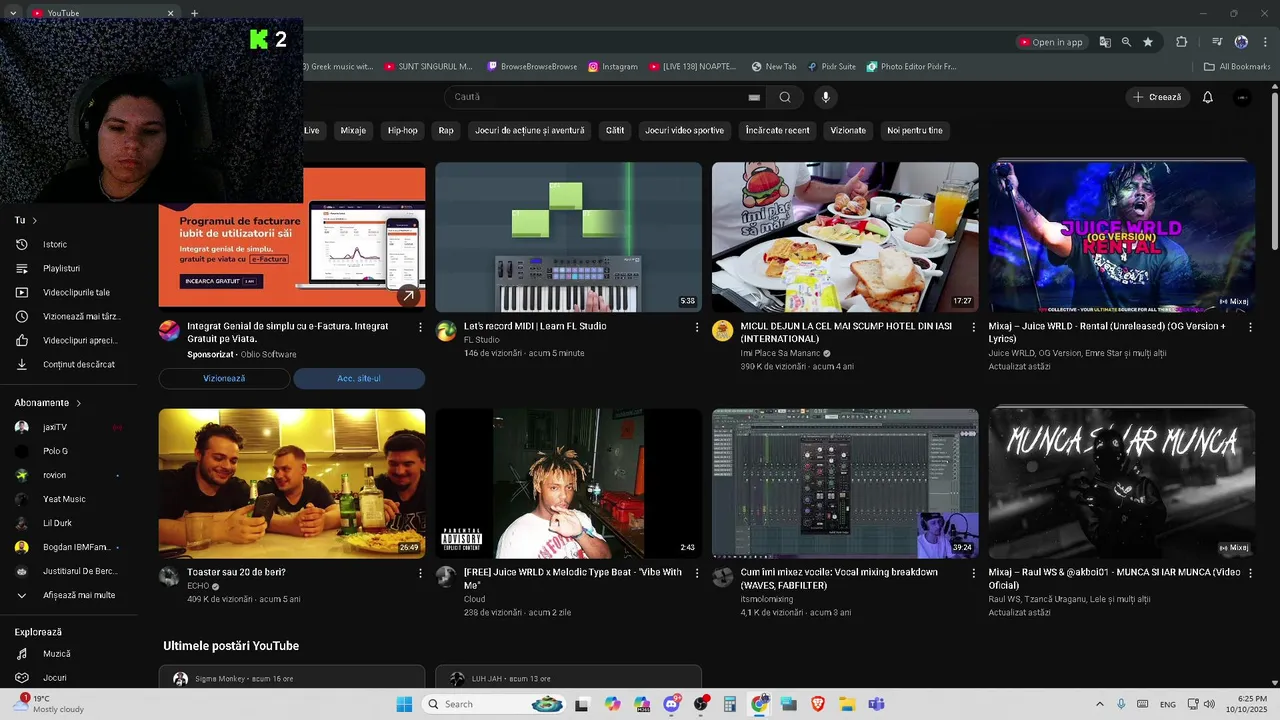Viewport: 1280px width, 720px height.
Task: Open options for Juice WRLD Rental mix
Action: click(x=1250, y=327)
